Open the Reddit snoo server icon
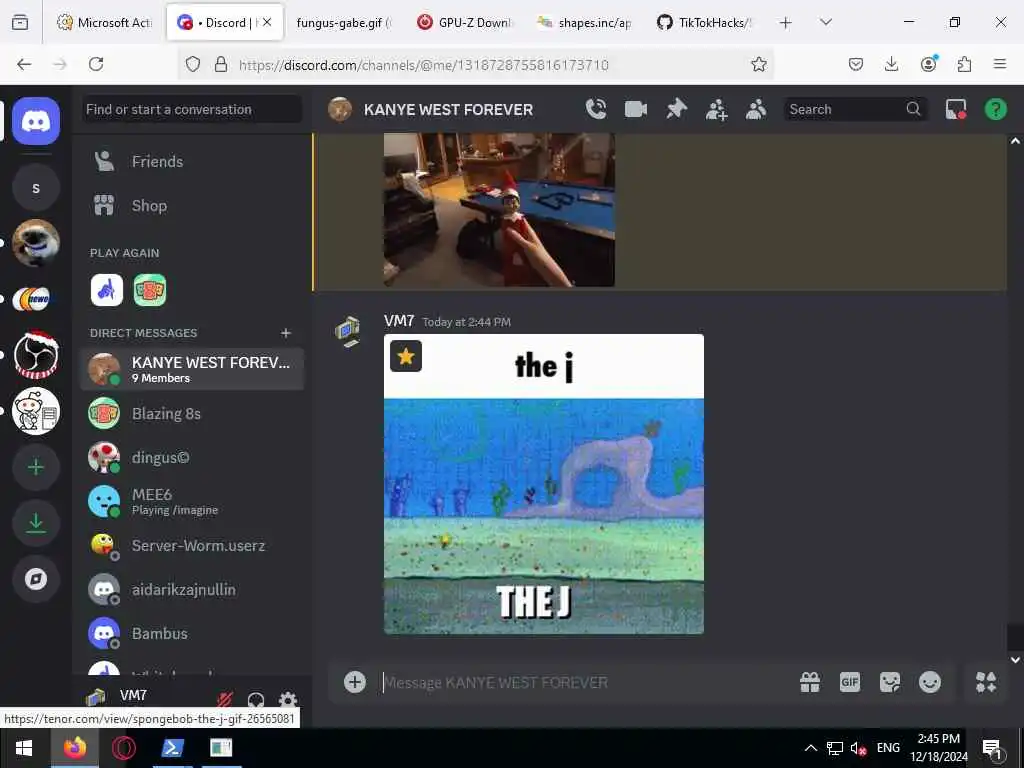Screen dimensions: 1024x768 point(36,411)
